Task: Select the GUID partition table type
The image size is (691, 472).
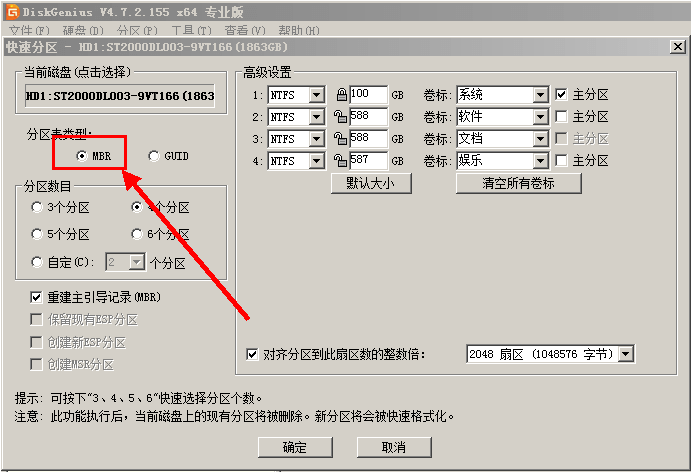Action: [x=154, y=156]
